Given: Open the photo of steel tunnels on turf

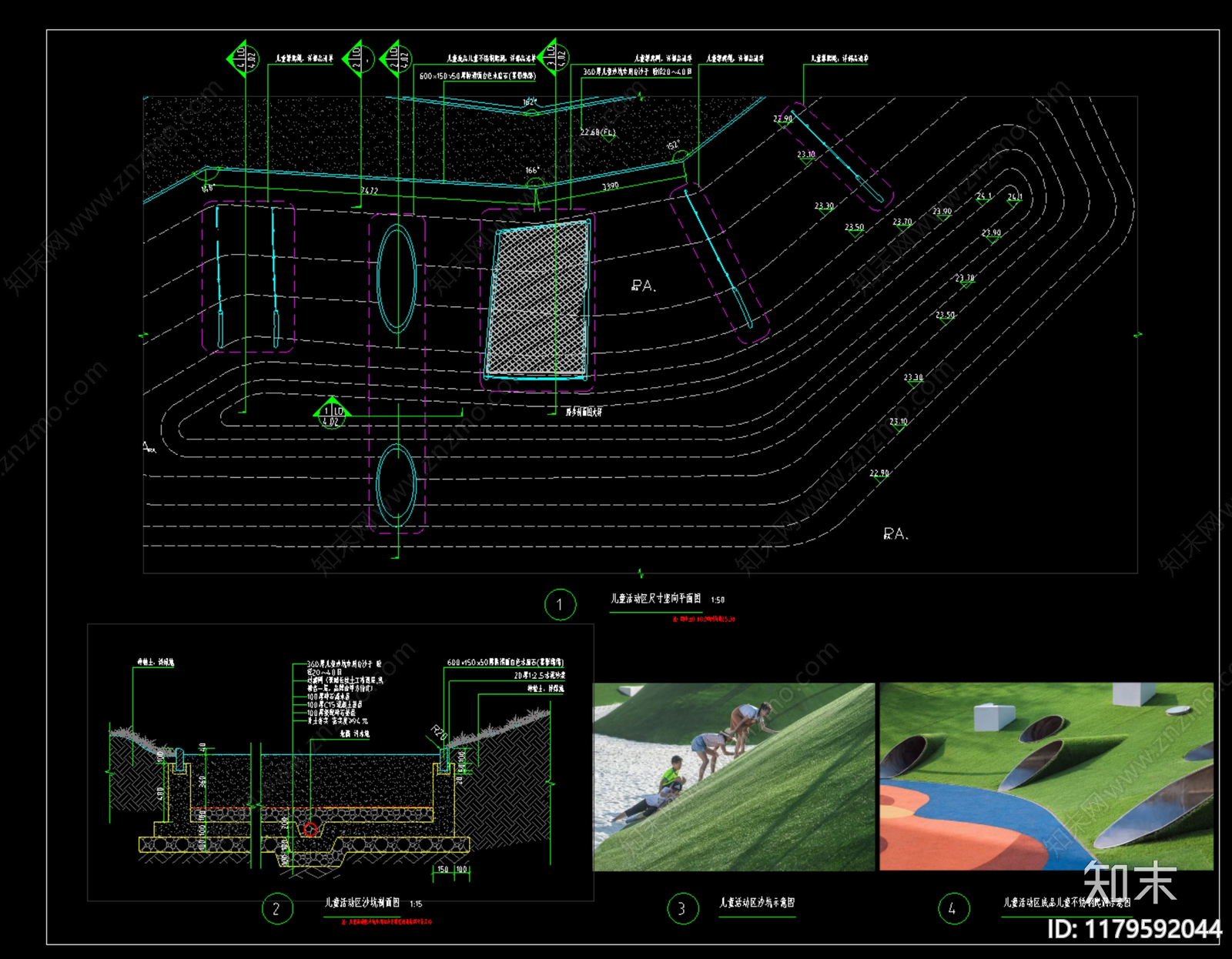Looking at the screenshot, I should coord(1046,777).
